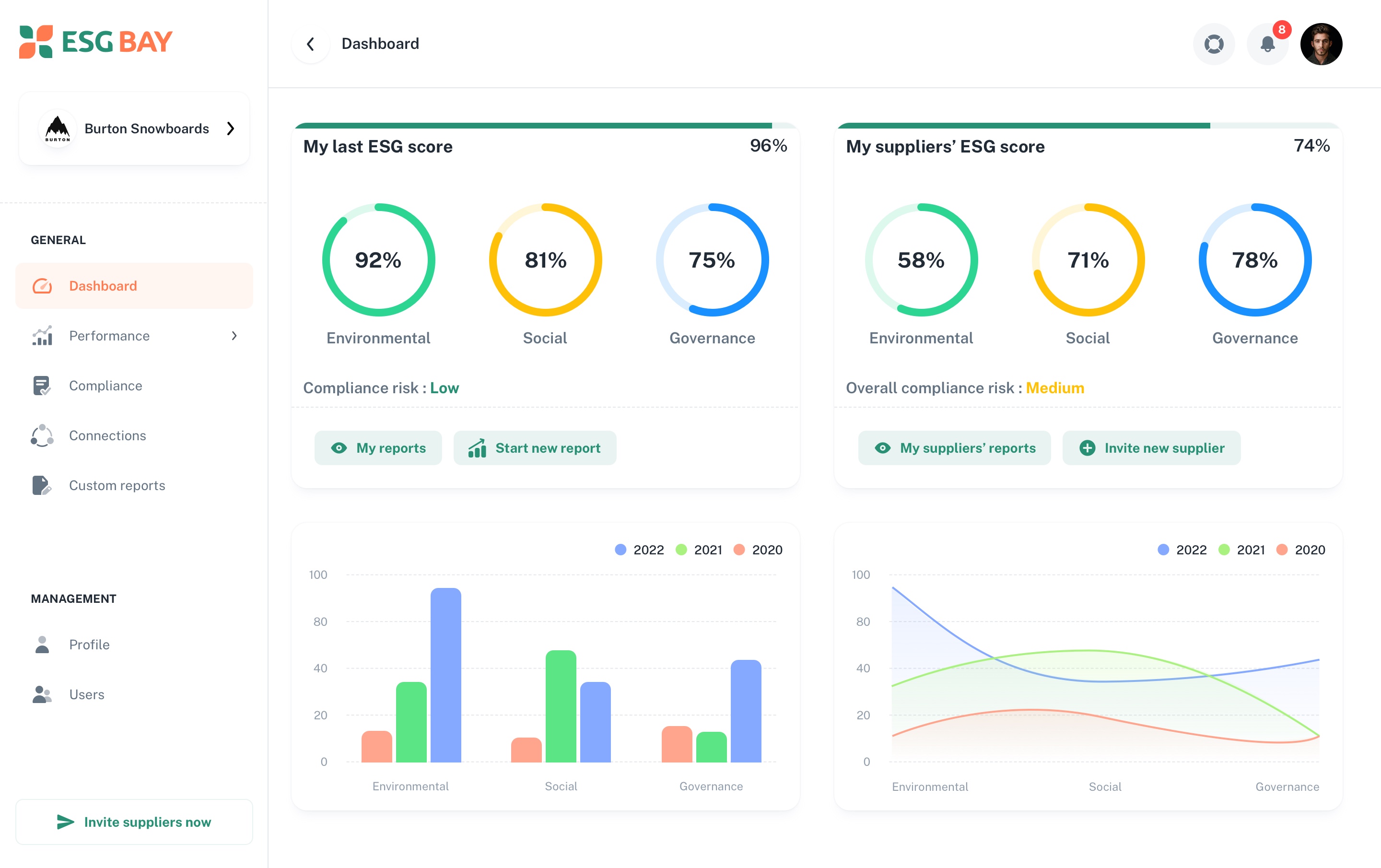Open the user profile avatar
Screen dimensions: 1381x868
coord(1322,44)
